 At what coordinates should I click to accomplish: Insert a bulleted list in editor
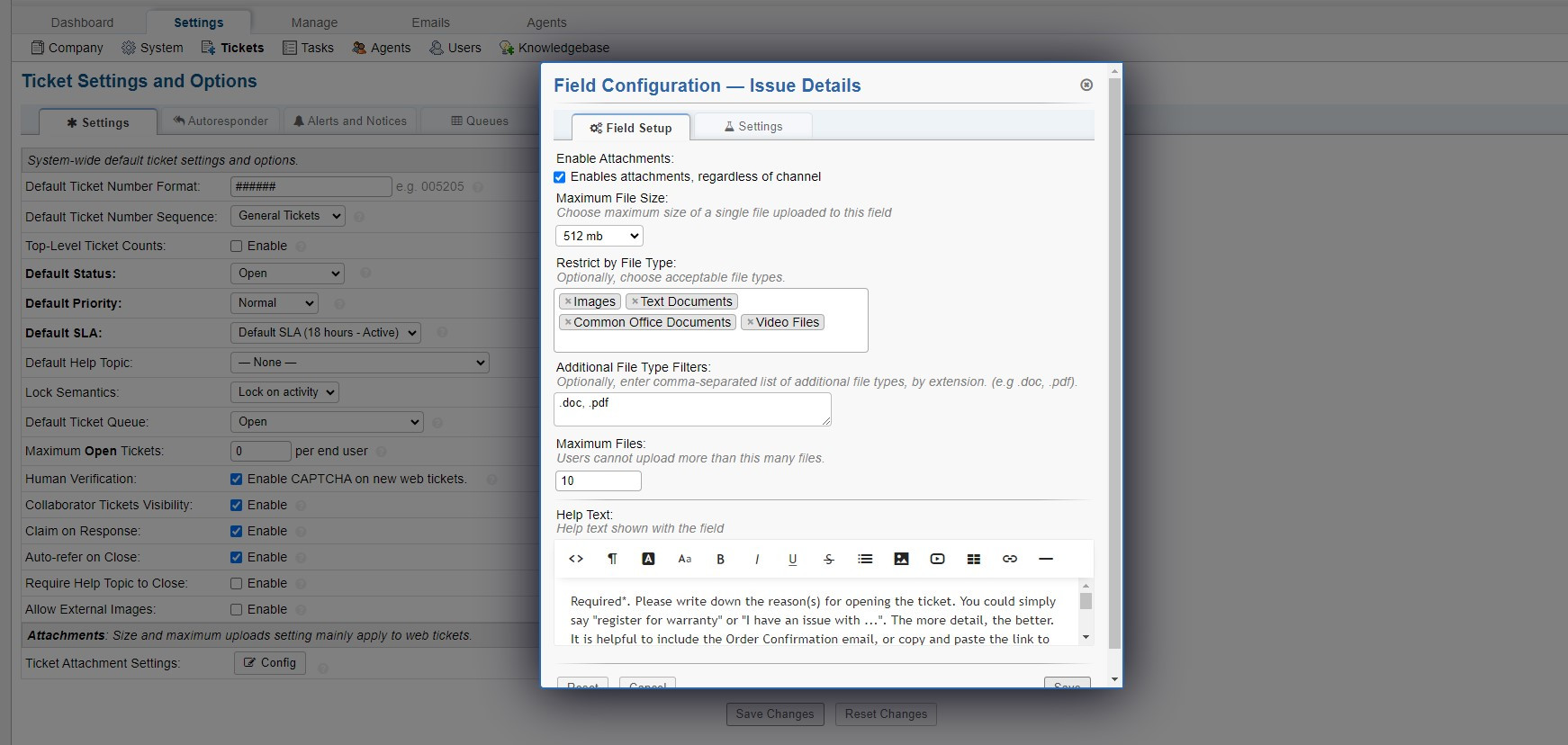(865, 559)
